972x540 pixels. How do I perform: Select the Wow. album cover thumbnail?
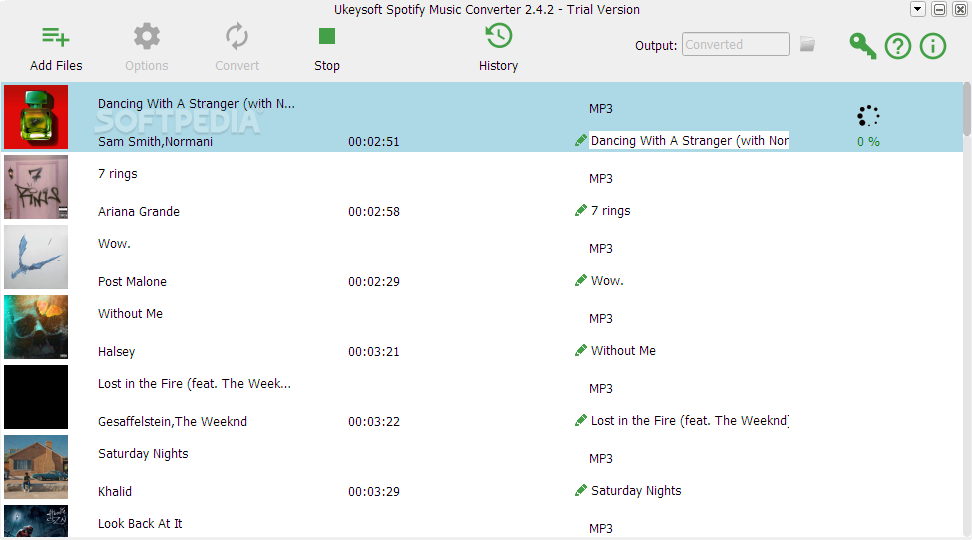(x=36, y=257)
